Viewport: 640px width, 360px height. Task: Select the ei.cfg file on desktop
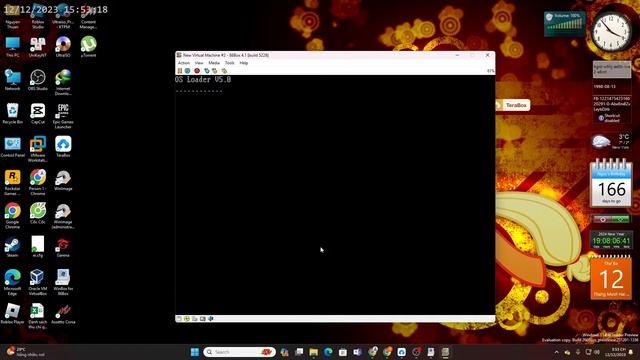[x=38, y=247]
